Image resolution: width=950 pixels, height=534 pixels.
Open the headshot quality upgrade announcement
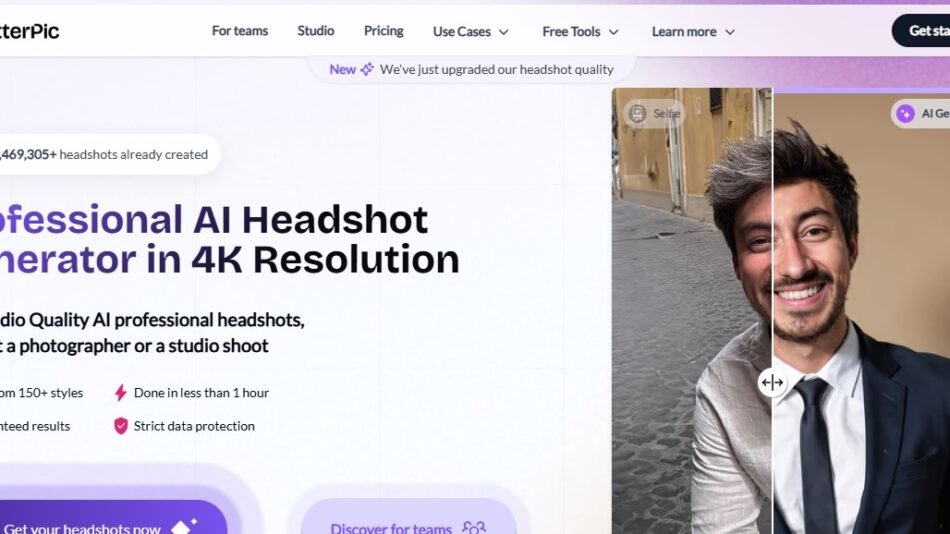click(496, 69)
